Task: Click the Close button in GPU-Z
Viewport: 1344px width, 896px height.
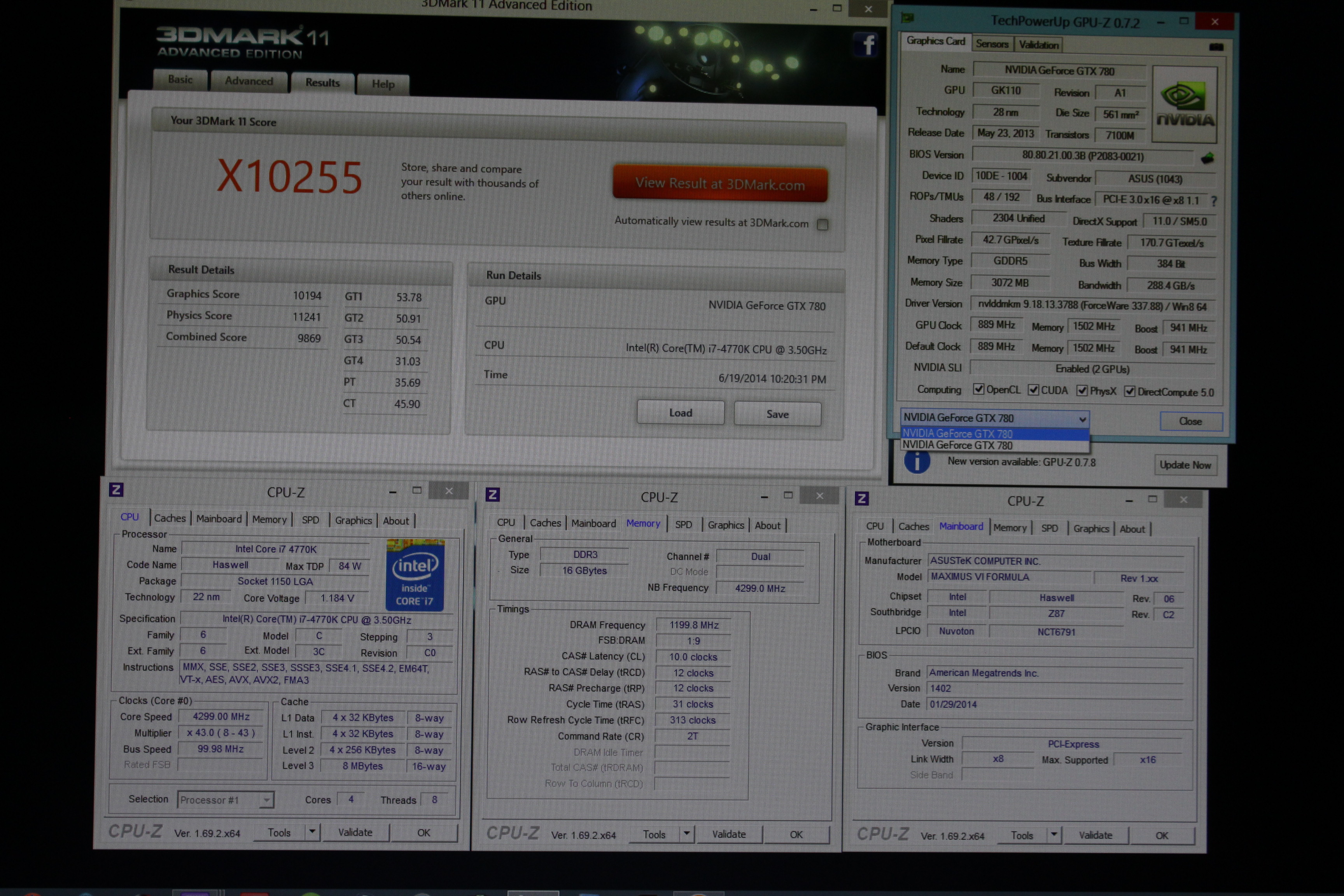Action: pyautogui.click(x=1191, y=421)
